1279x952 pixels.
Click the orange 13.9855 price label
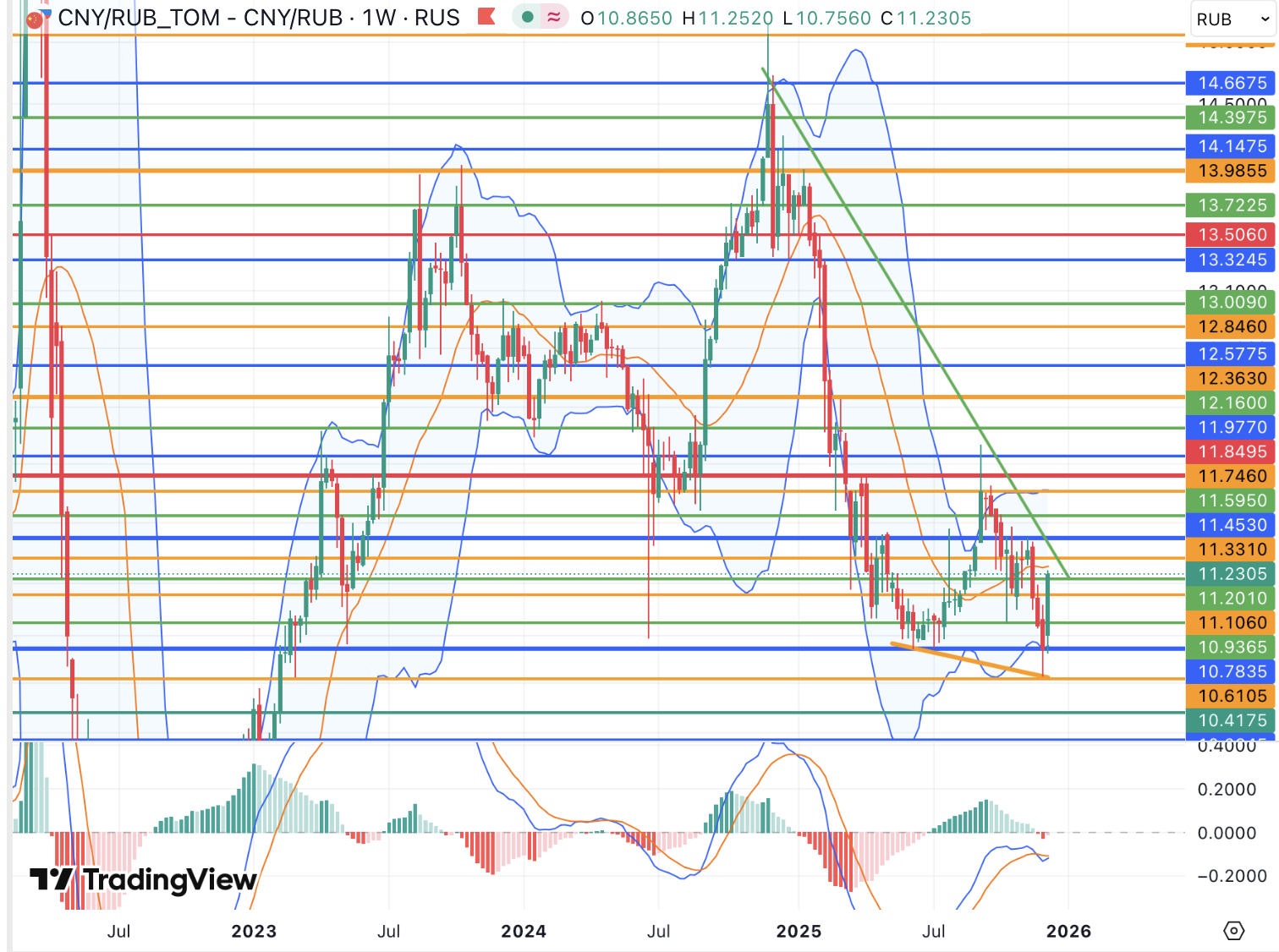(1232, 171)
